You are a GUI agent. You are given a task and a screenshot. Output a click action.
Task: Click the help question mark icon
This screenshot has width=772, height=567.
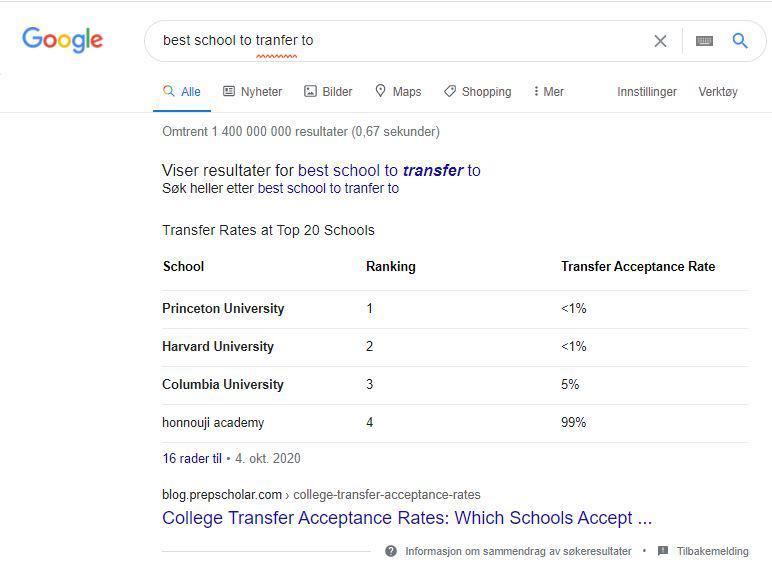tap(391, 551)
